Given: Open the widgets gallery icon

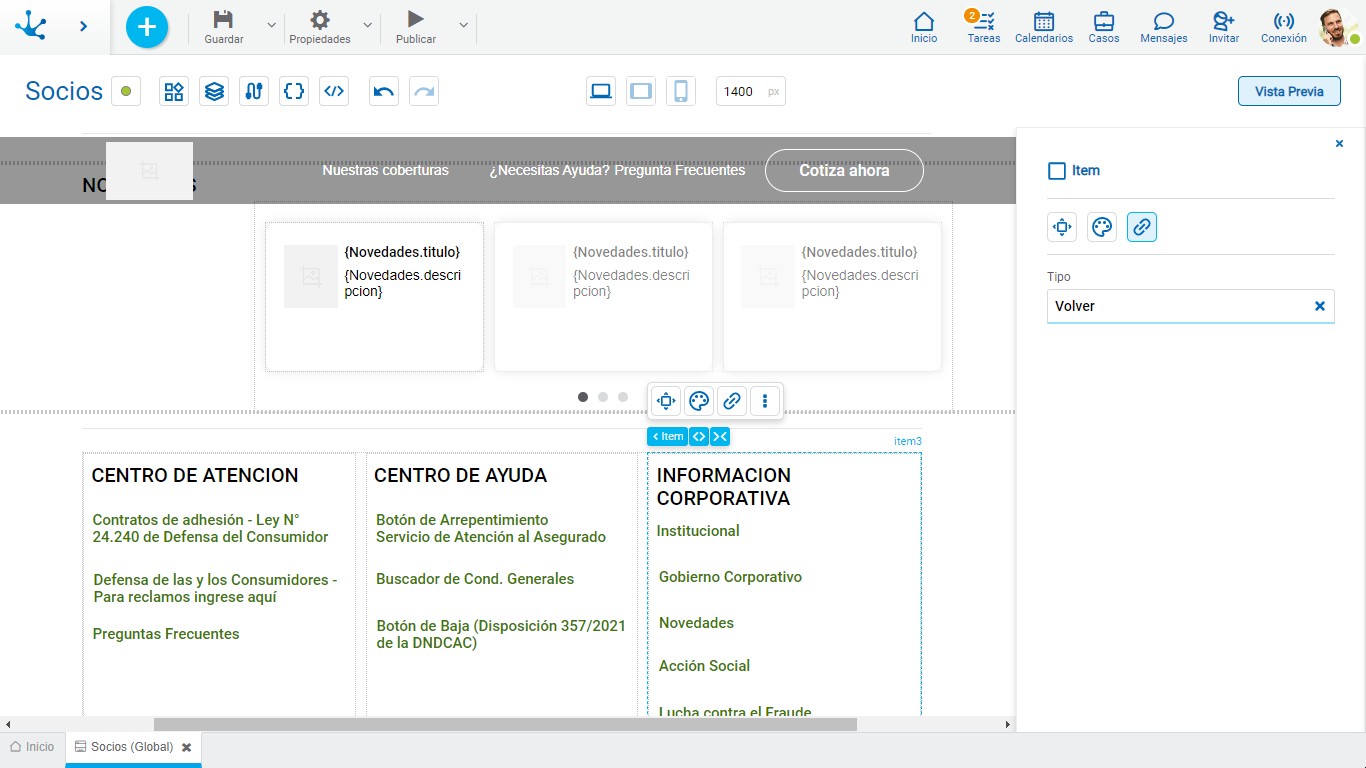Looking at the screenshot, I should tap(174, 91).
